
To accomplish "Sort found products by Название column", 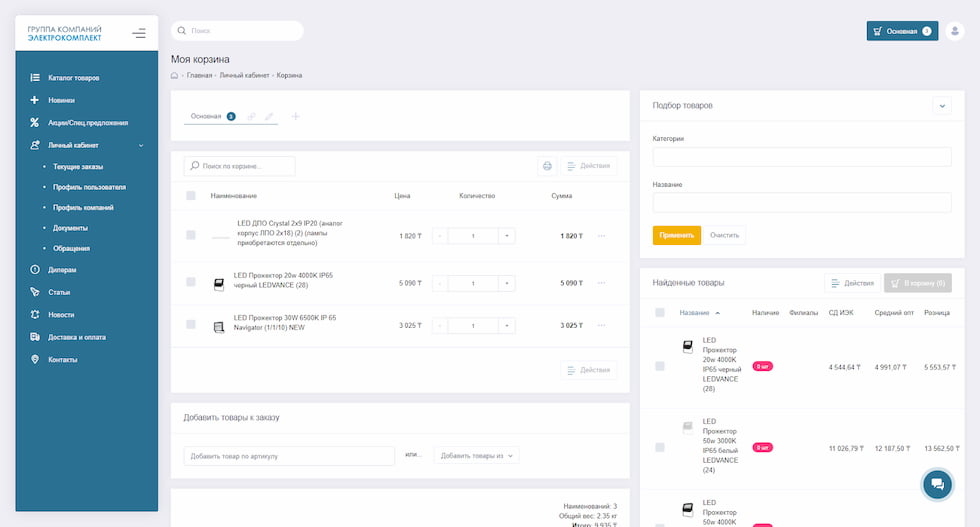I will (694, 313).
